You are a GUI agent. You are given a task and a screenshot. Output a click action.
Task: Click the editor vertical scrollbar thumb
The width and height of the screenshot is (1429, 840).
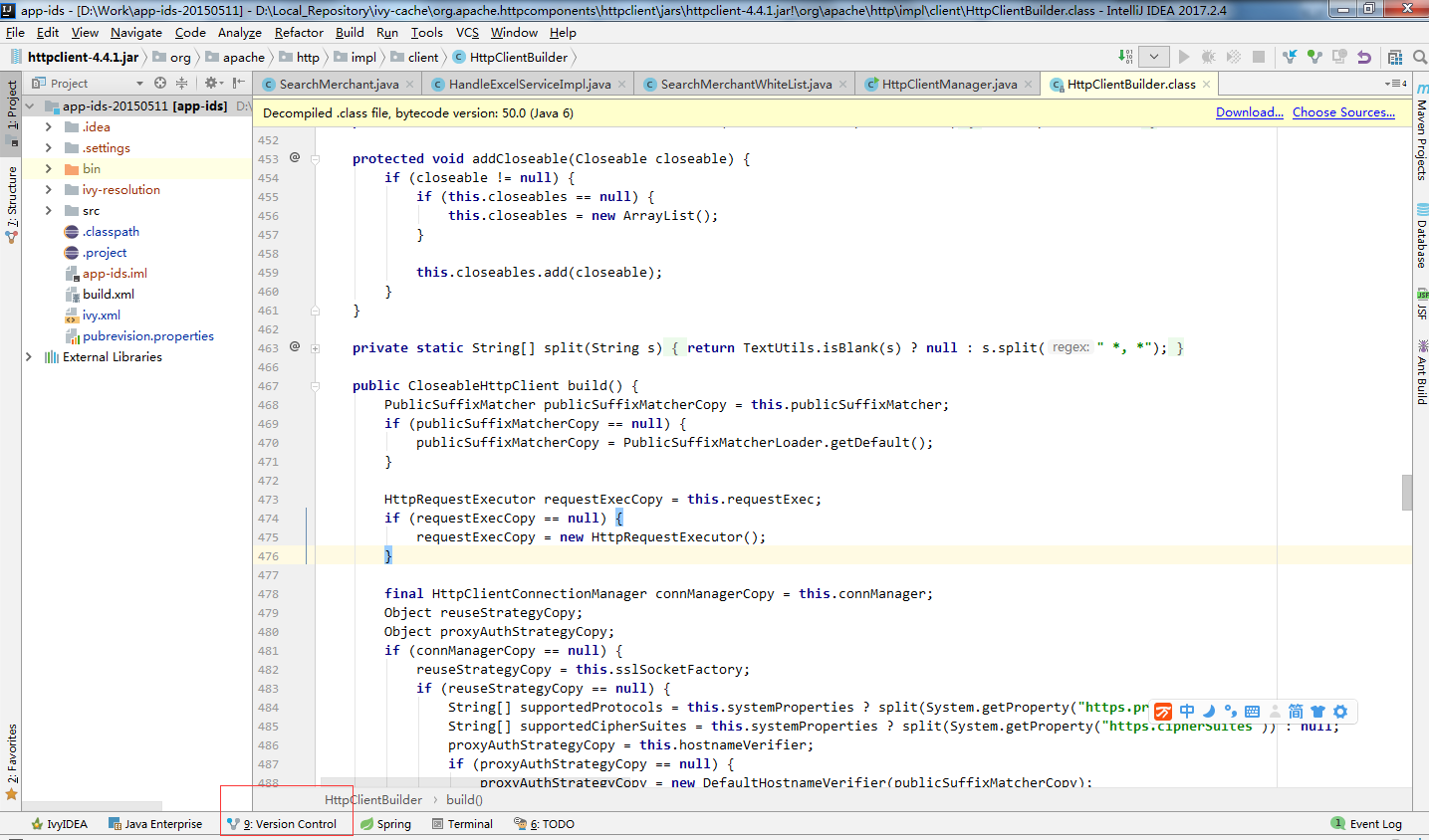(x=1407, y=493)
